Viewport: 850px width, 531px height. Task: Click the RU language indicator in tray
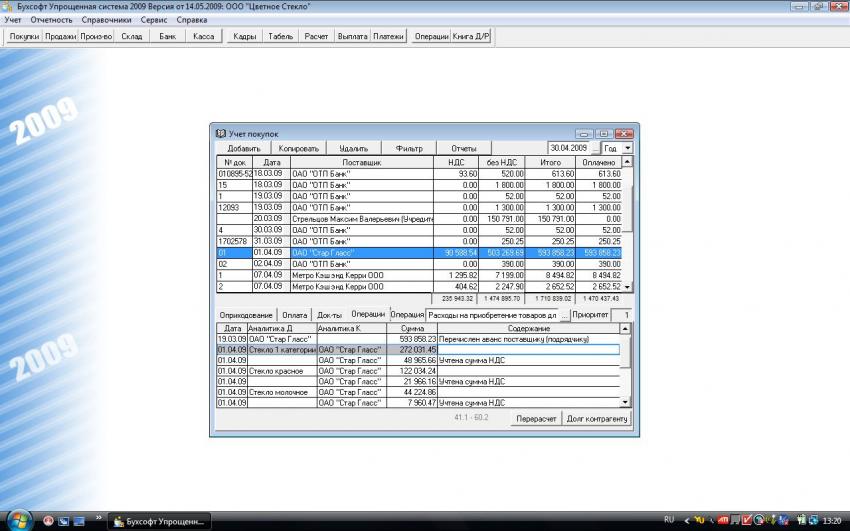coord(669,520)
